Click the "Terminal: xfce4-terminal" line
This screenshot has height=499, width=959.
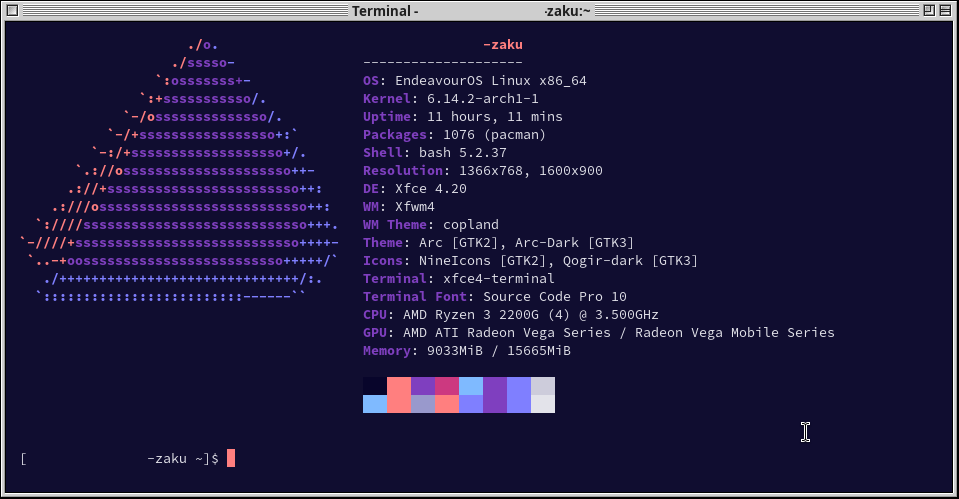click(x=459, y=279)
